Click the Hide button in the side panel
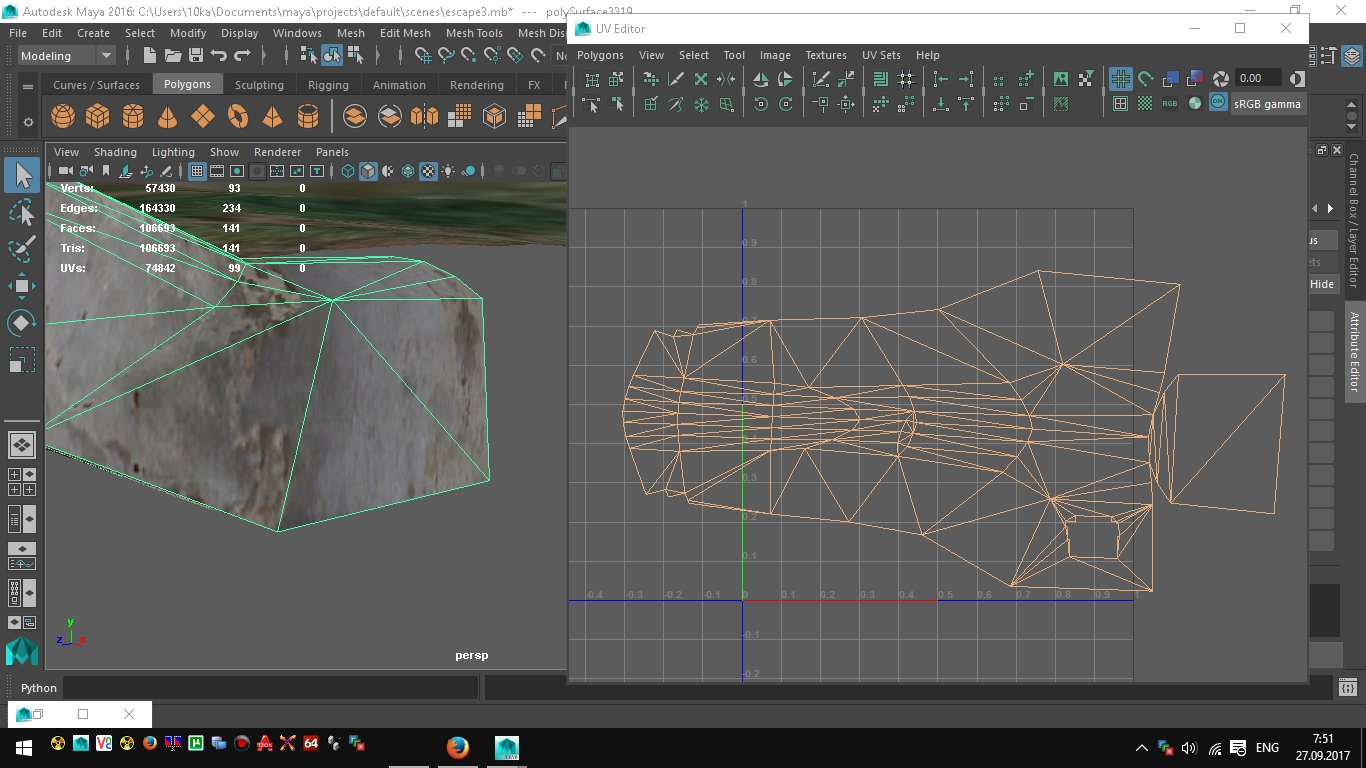1366x768 pixels. [x=1321, y=284]
